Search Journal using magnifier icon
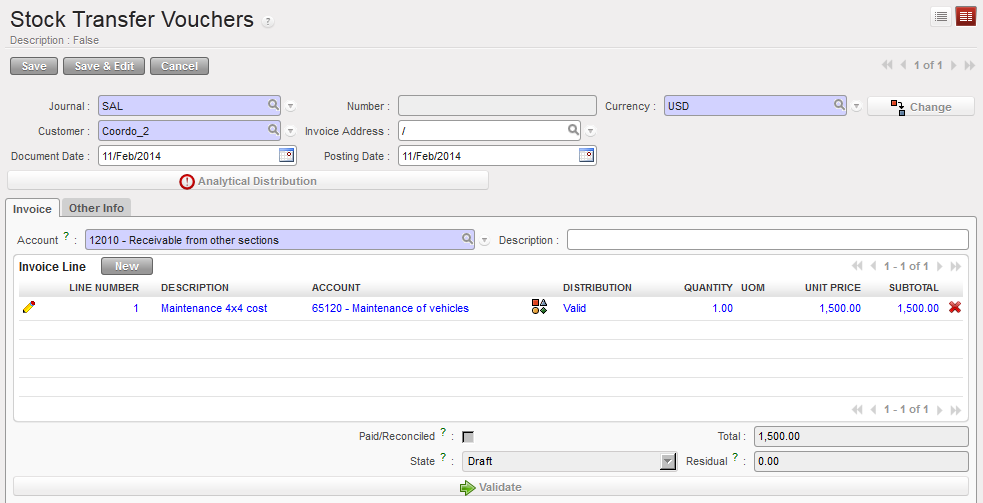This screenshot has width=983, height=503. coord(273,105)
